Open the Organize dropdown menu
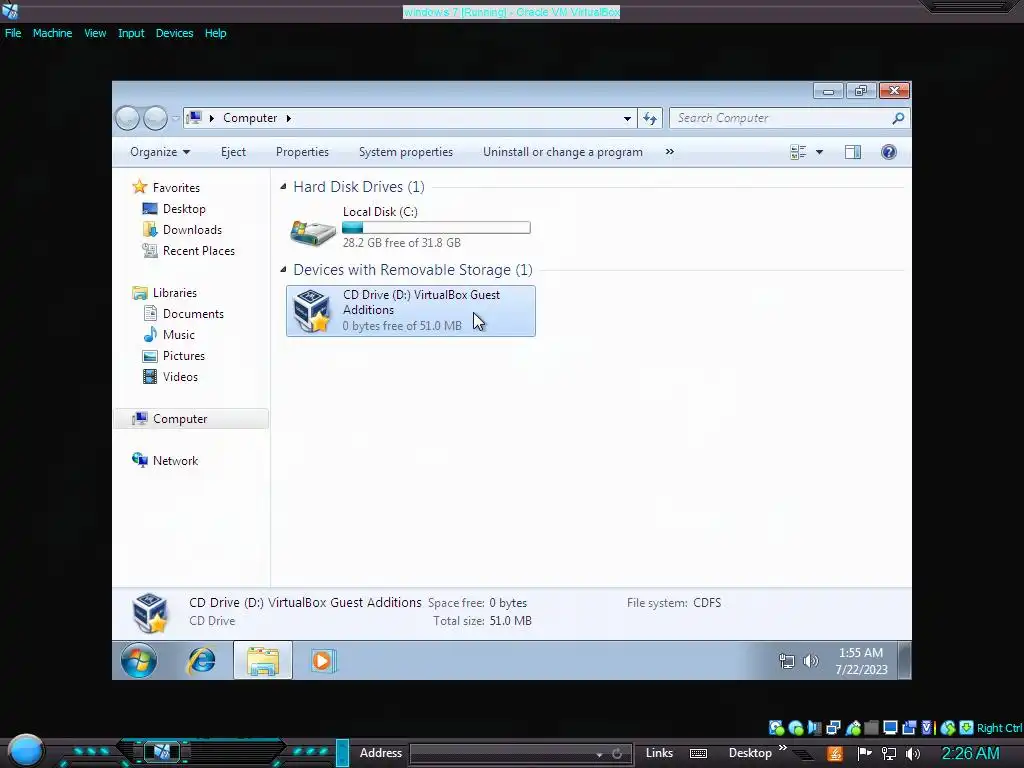 (x=160, y=152)
